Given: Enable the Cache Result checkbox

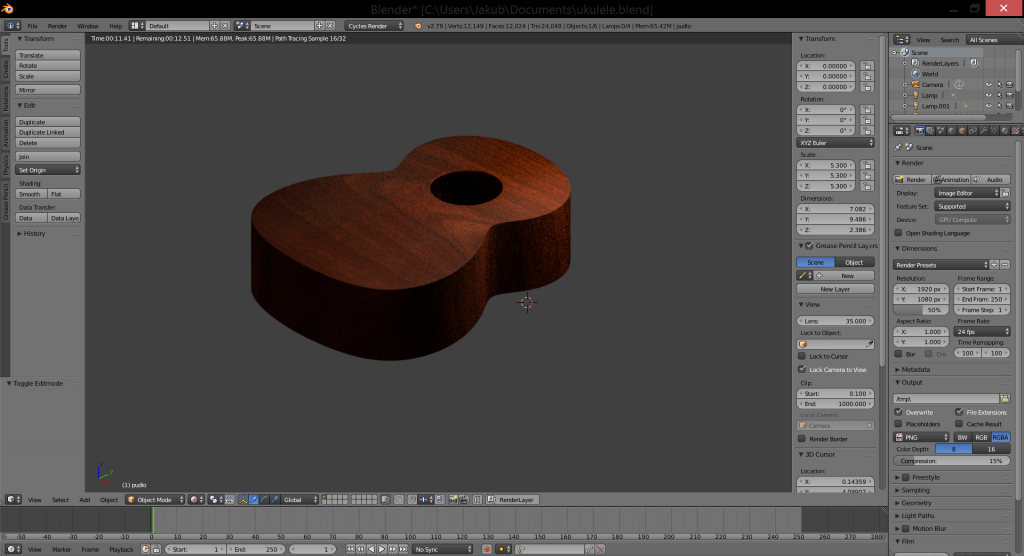Looking at the screenshot, I should 959,424.
